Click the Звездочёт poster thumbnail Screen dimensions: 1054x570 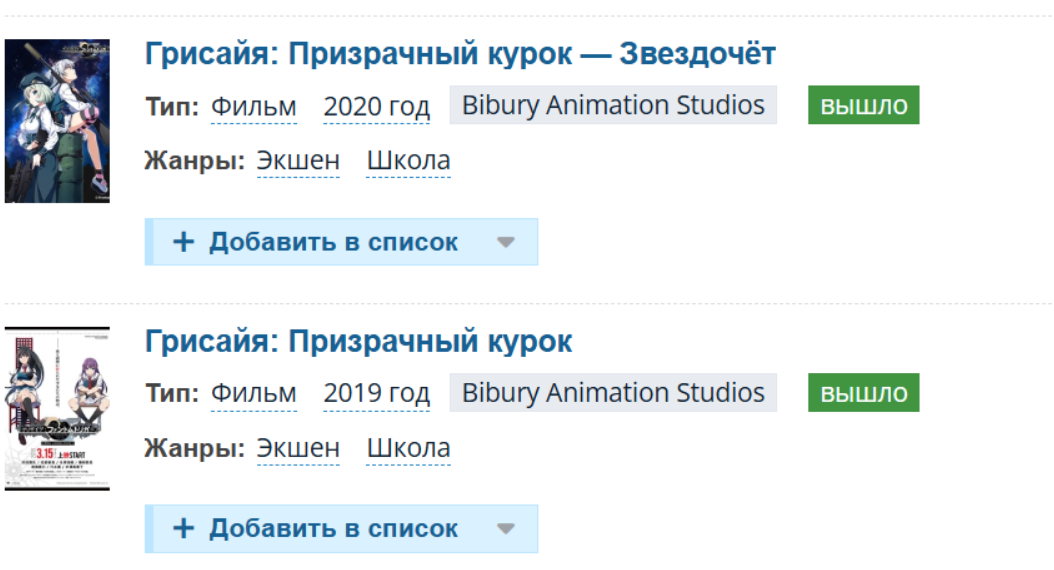(x=57, y=120)
